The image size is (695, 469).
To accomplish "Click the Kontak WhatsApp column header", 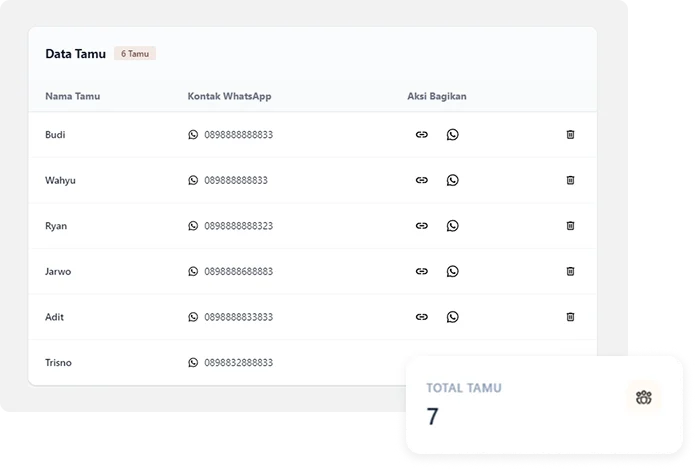I will click(x=229, y=97).
